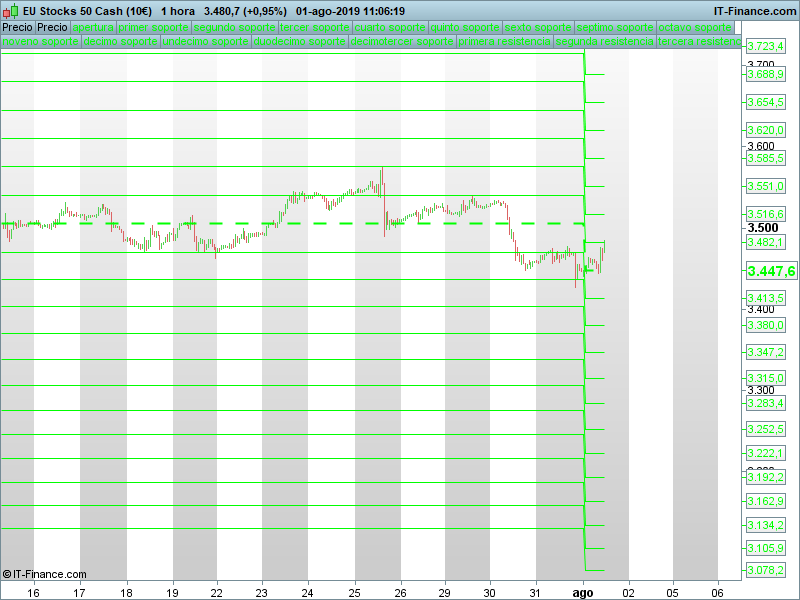The width and height of the screenshot is (800, 600).
Task: Click the noveno soporte label
Action: 41,41
